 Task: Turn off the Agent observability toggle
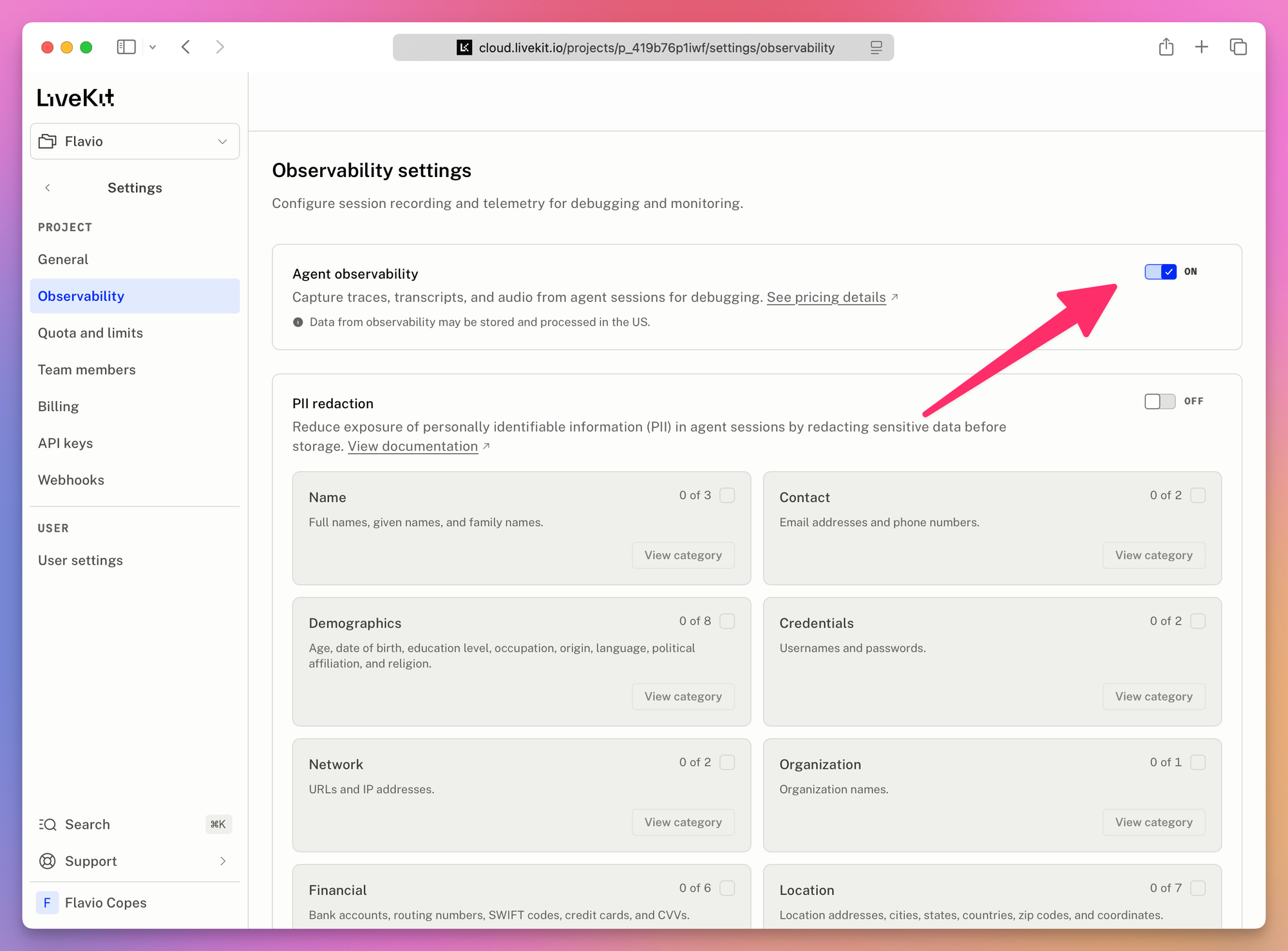(x=1160, y=272)
